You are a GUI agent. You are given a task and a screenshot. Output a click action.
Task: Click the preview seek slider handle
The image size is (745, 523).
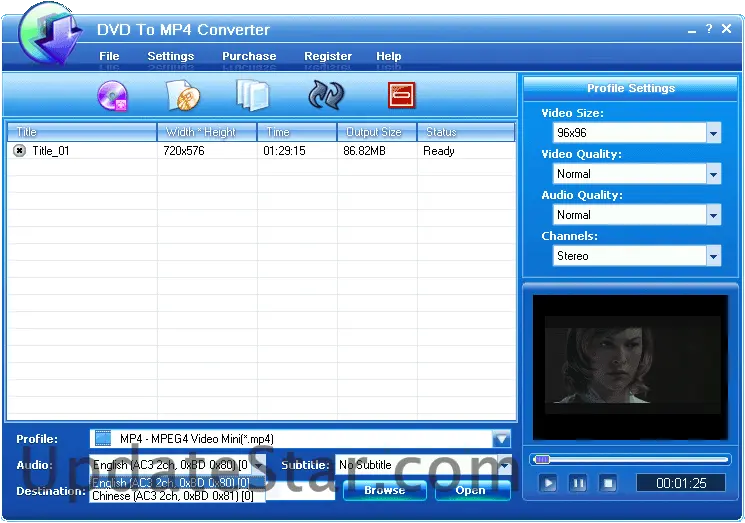click(x=542, y=460)
